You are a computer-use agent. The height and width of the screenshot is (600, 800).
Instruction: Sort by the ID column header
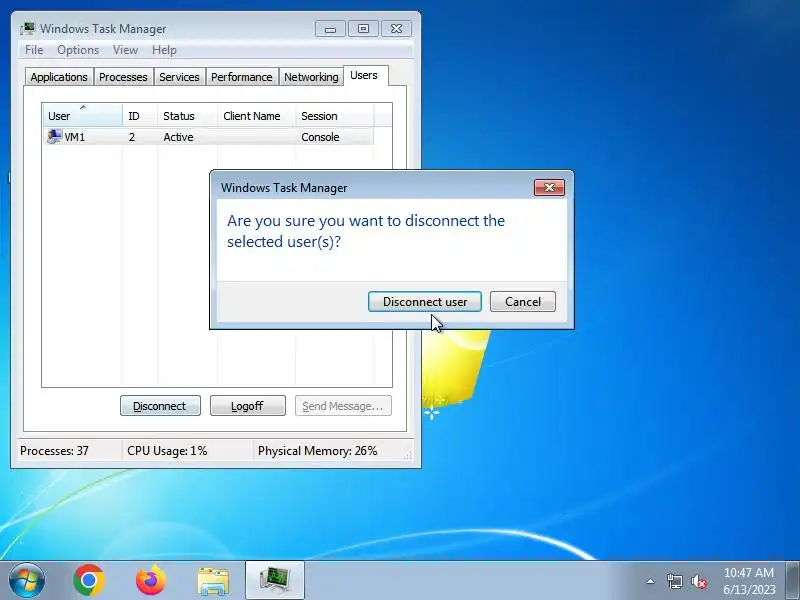pos(140,116)
